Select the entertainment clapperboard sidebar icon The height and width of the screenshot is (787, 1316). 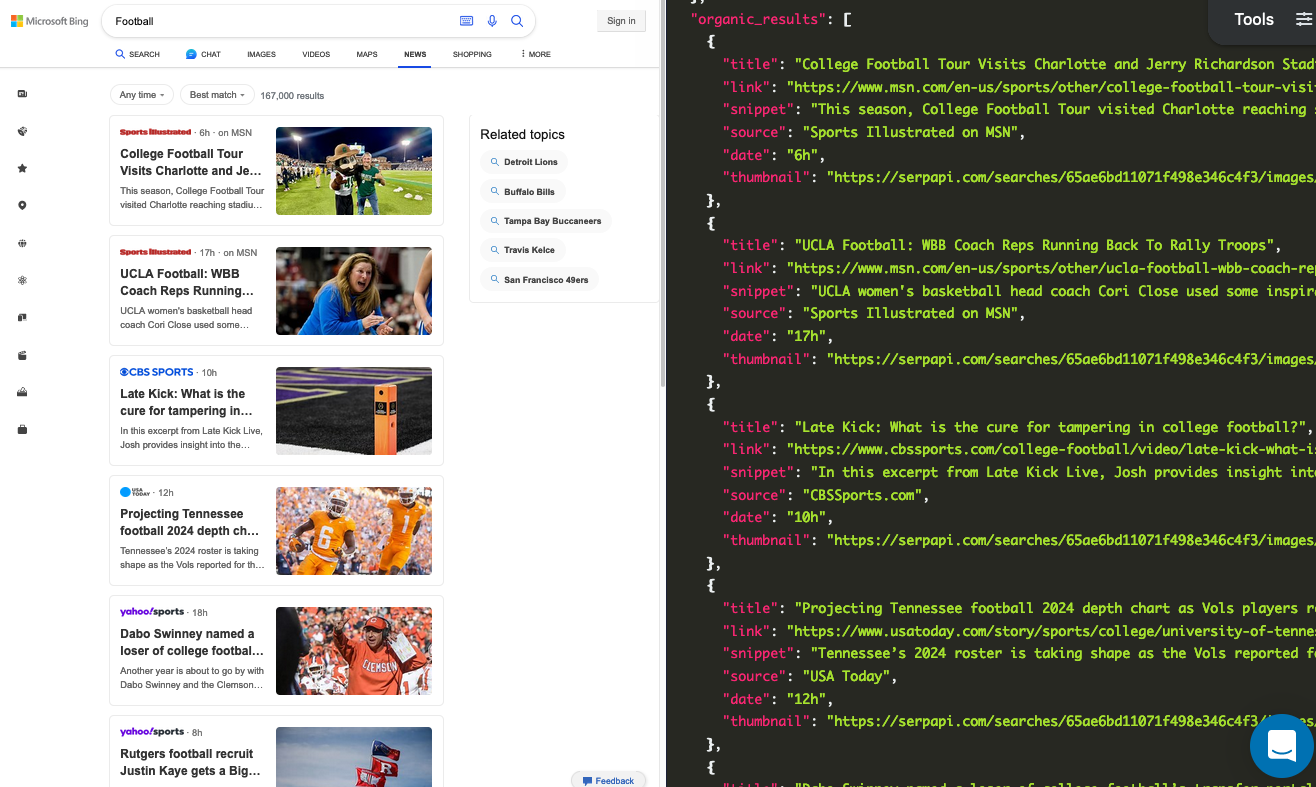22,355
